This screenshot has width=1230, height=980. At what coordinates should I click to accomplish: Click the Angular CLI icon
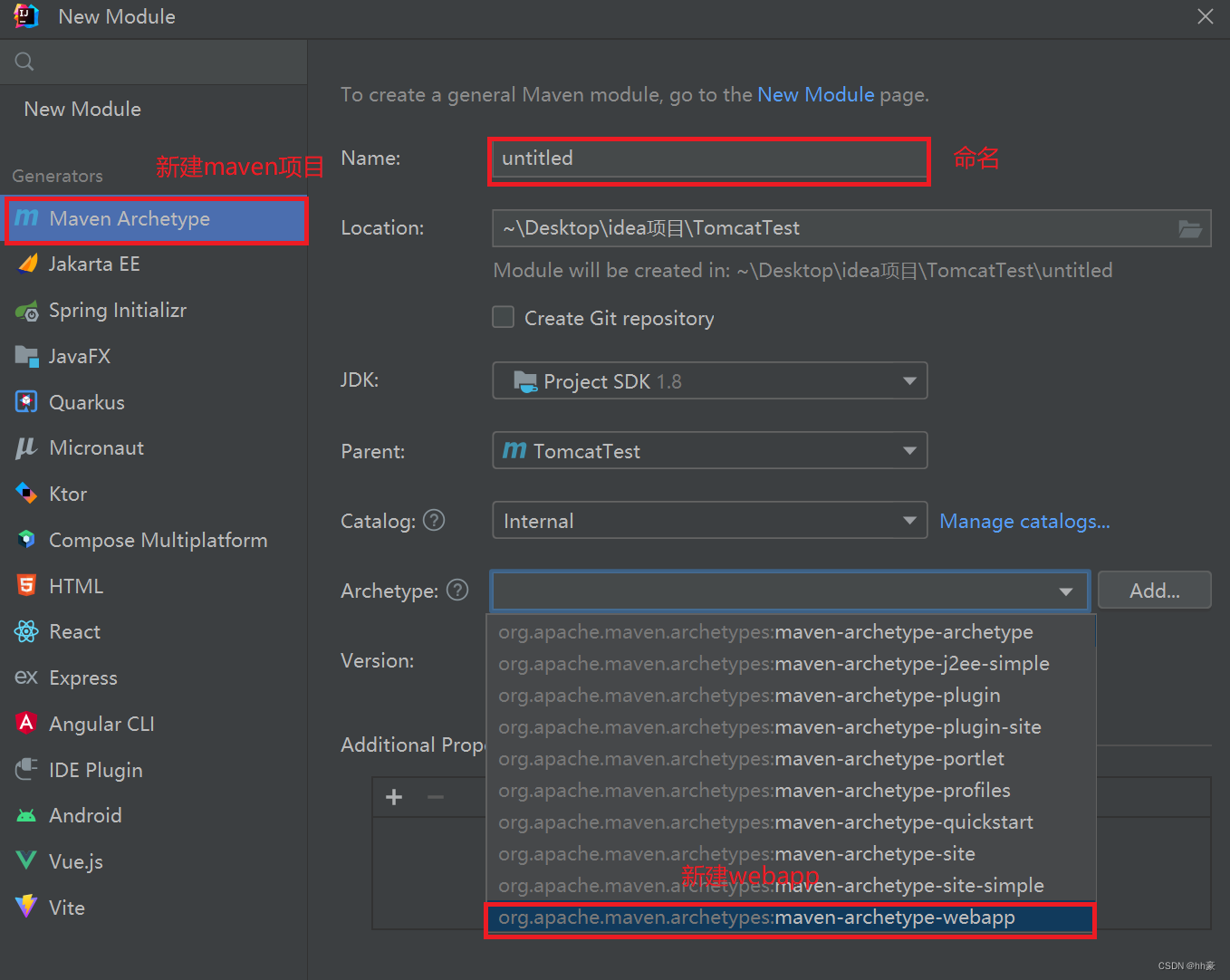coord(27,724)
